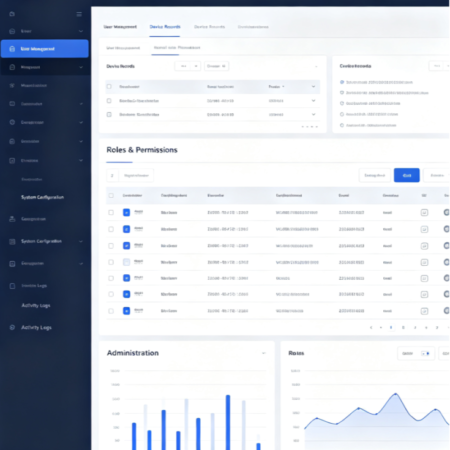
Task: Tick the checkbox of the last Roles row
Action: (x=111, y=311)
